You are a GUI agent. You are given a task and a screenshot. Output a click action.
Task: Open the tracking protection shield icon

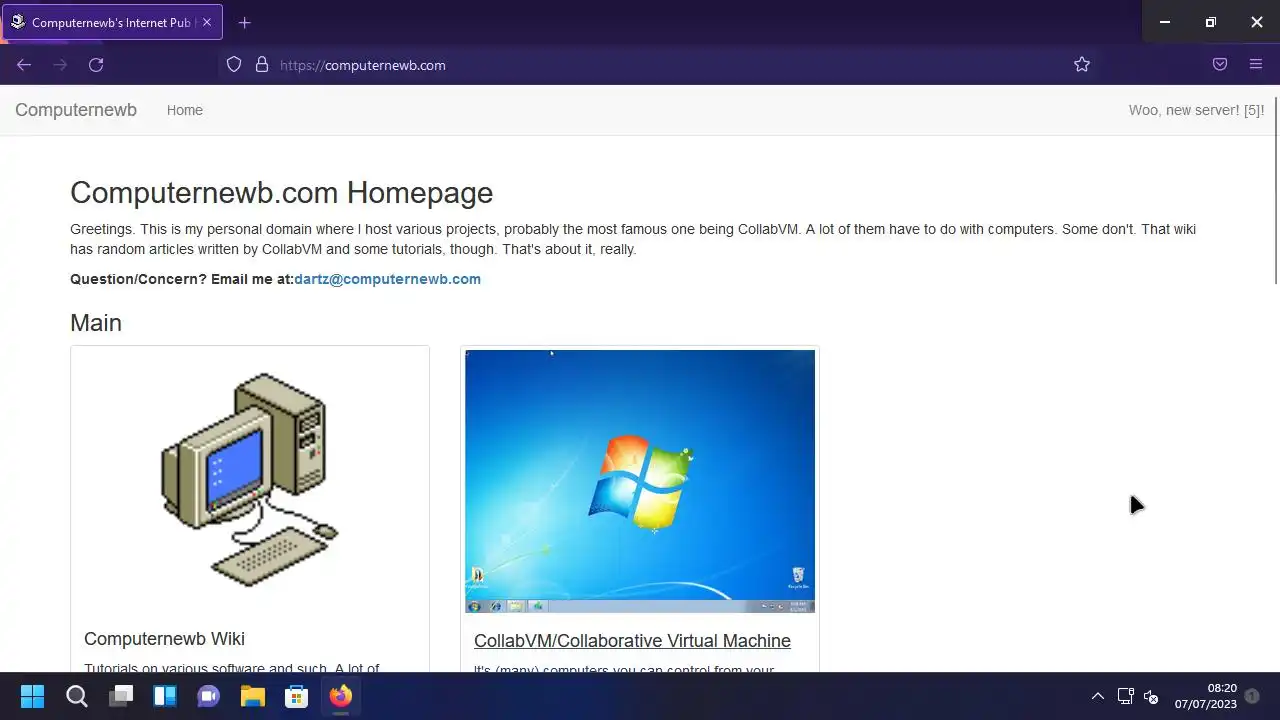(x=234, y=65)
